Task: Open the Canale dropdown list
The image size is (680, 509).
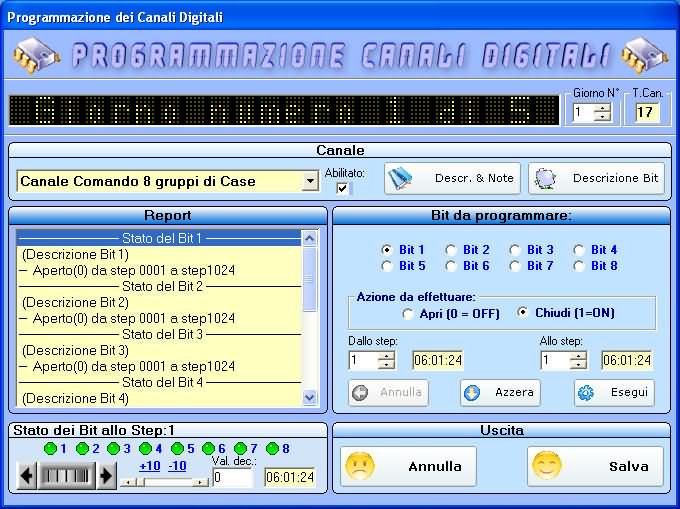Action: 311,181
